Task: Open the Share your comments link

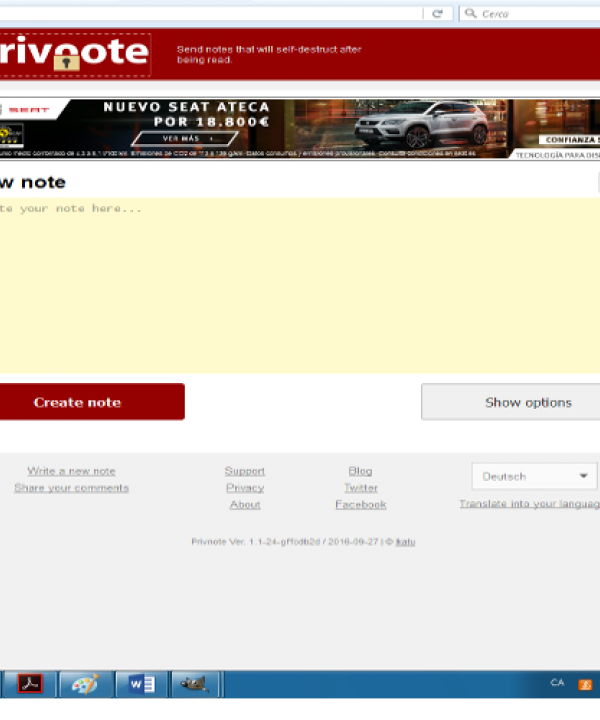Action: tap(71, 488)
